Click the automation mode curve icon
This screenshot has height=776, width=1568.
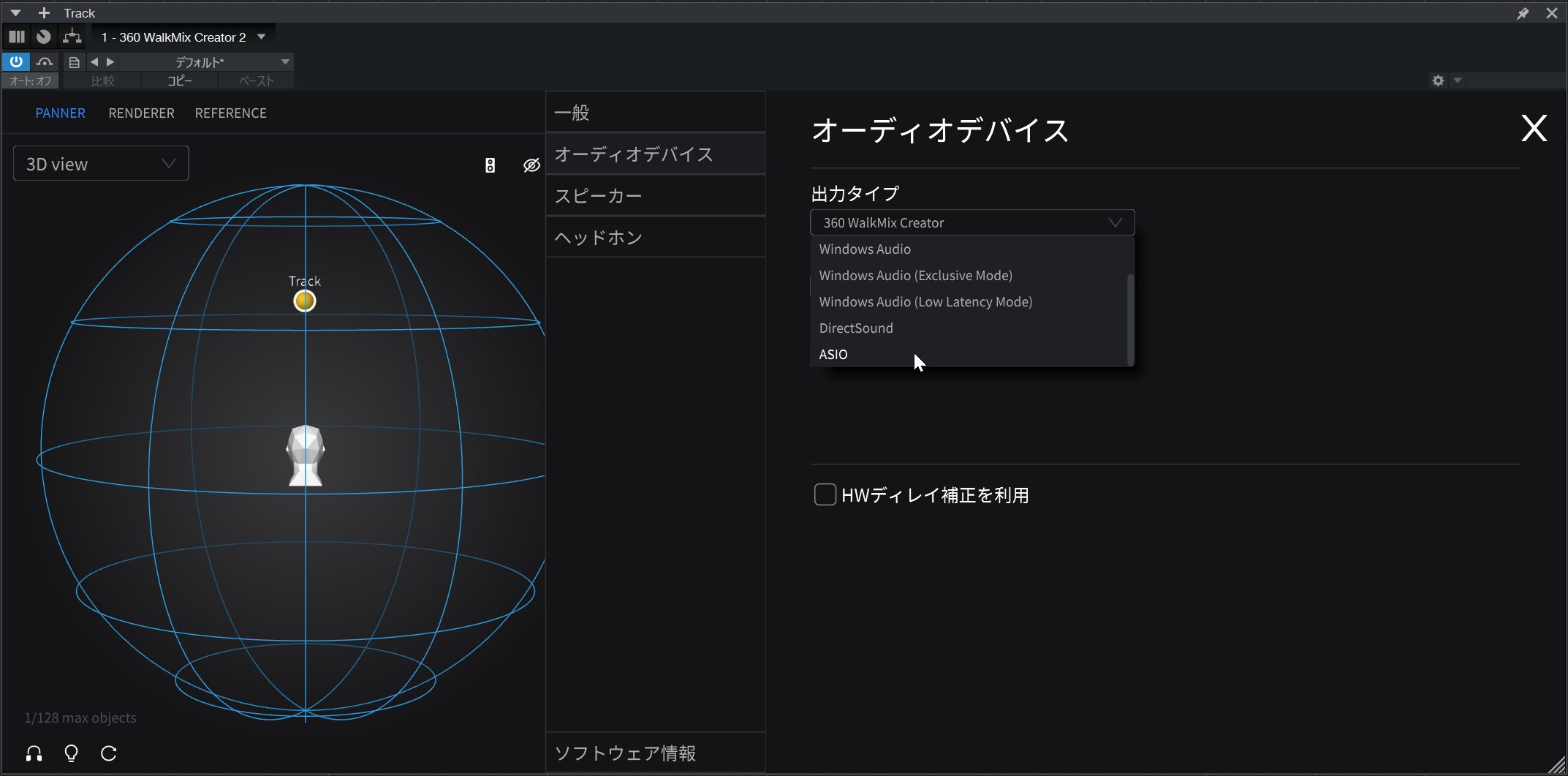tap(45, 62)
